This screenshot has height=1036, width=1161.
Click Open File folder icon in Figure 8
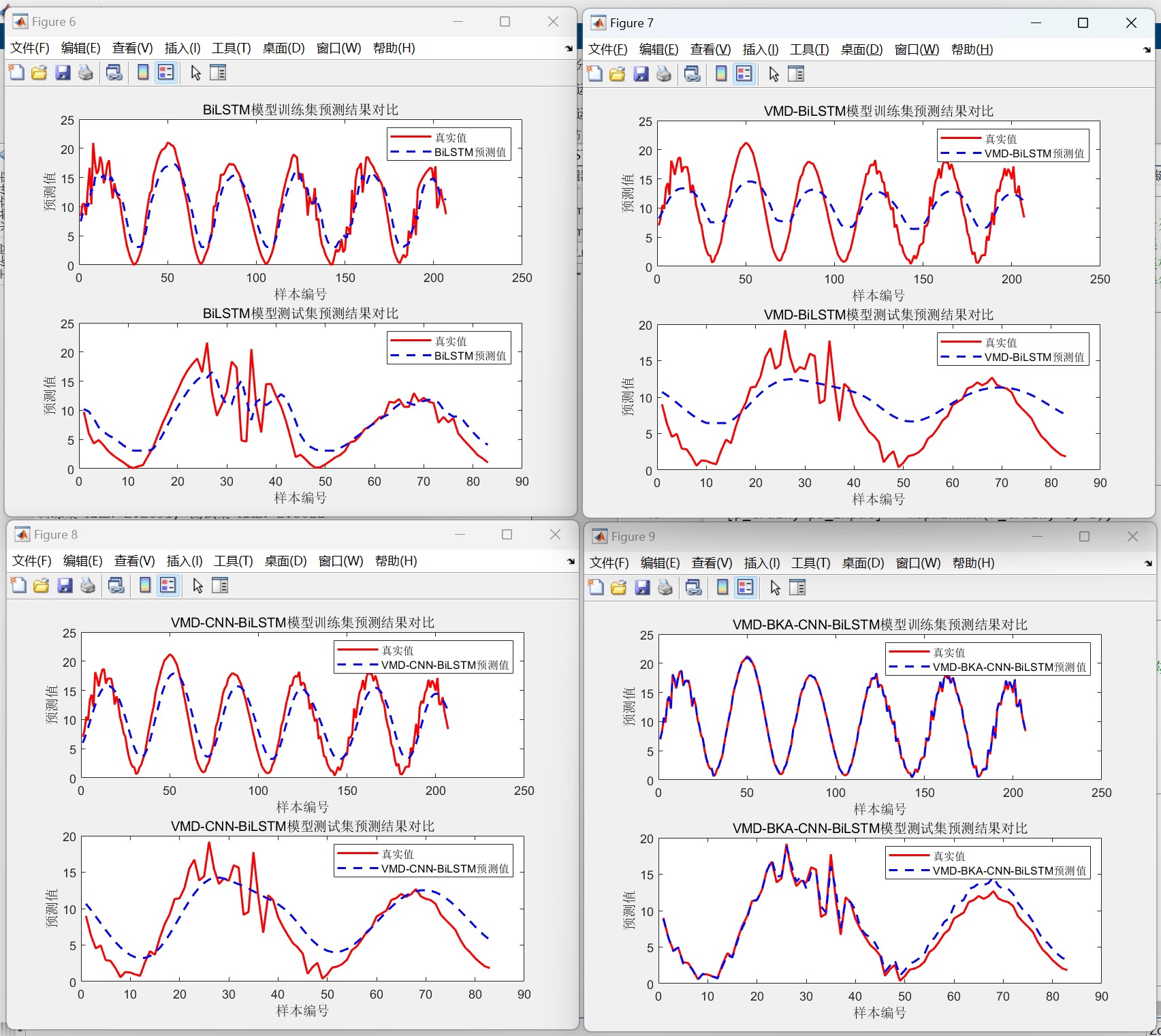(42, 585)
